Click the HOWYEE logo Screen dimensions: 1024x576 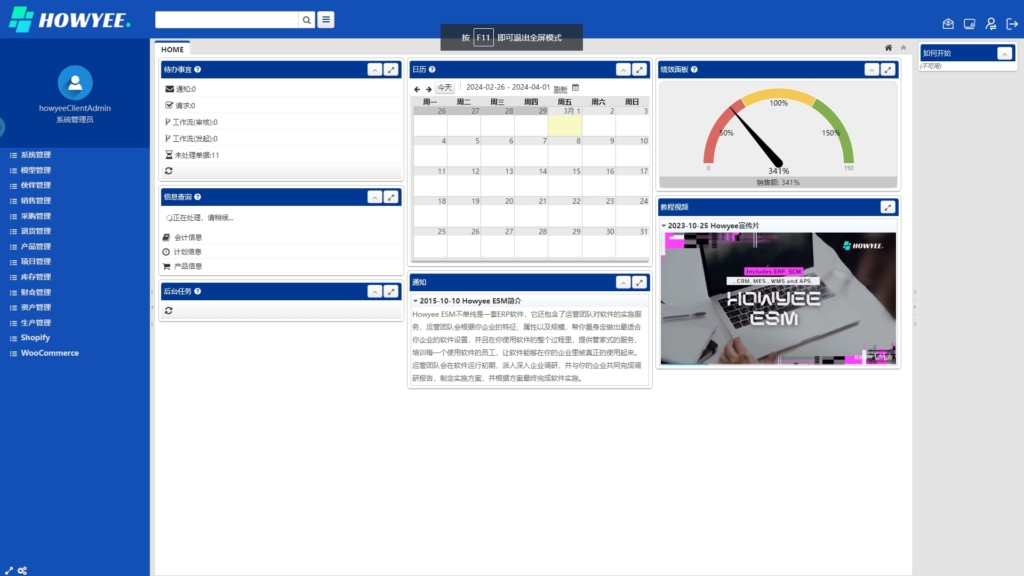pyautogui.click(x=70, y=20)
